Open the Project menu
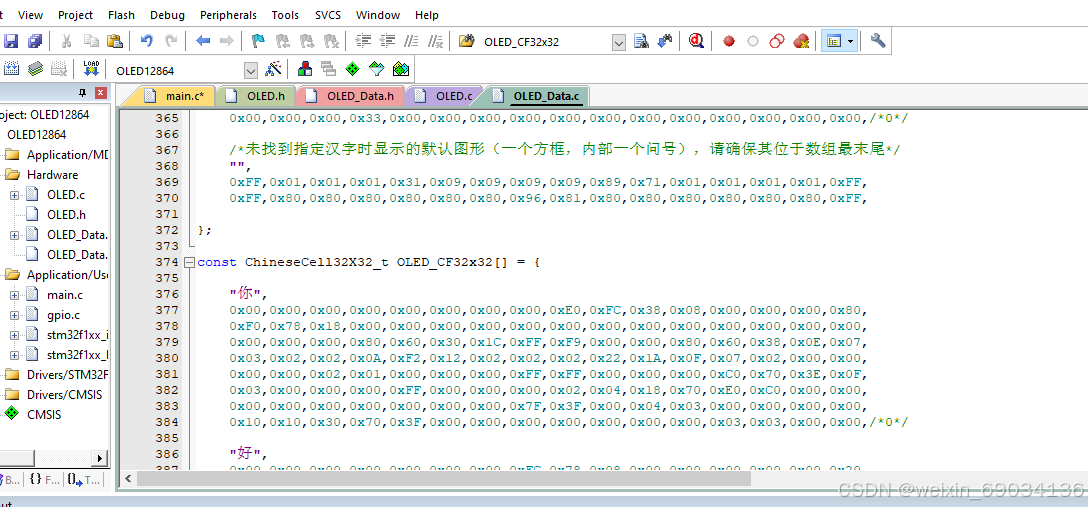The width and height of the screenshot is (1088, 507). tap(75, 15)
